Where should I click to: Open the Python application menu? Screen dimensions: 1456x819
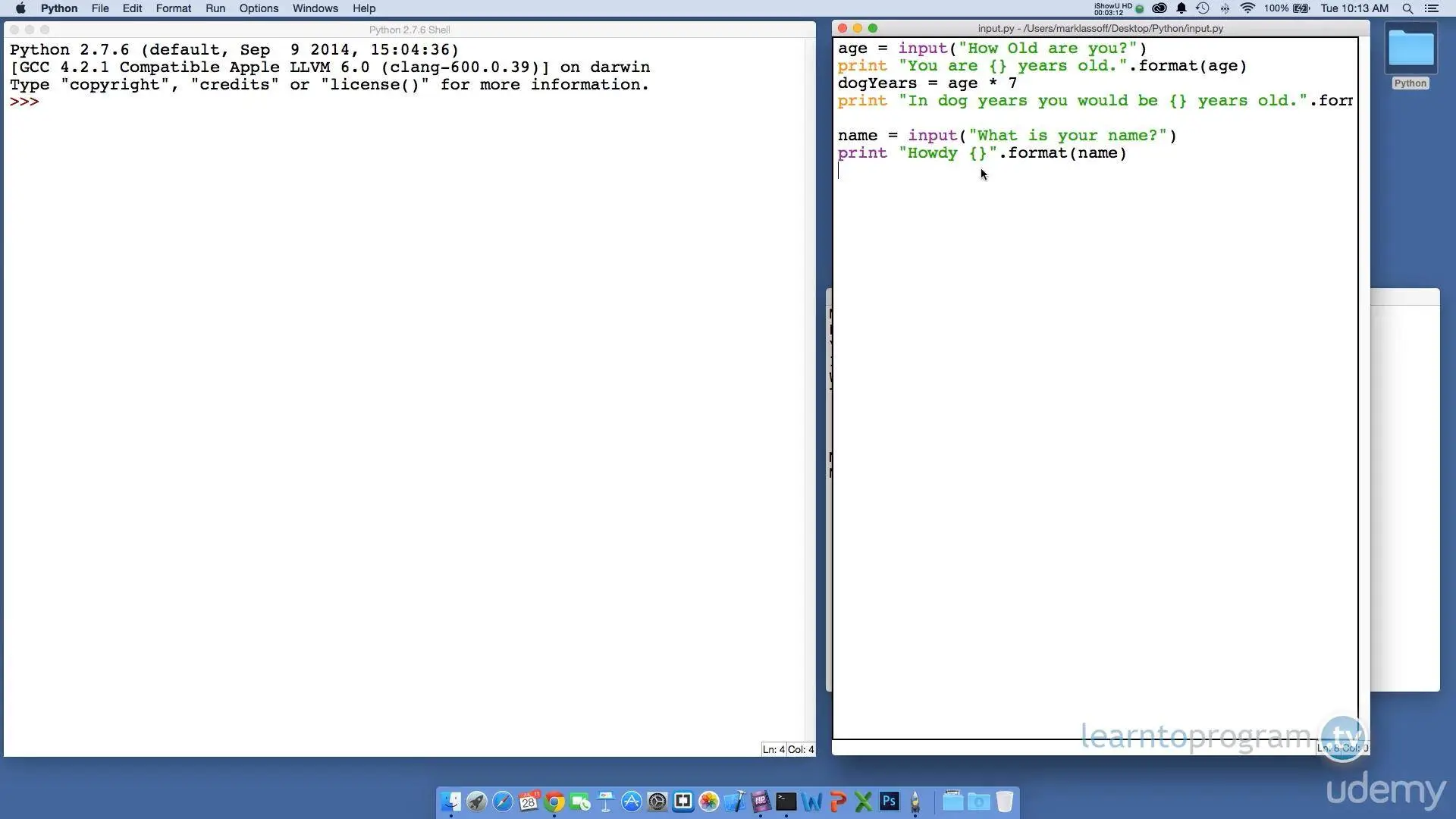[59, 8]
